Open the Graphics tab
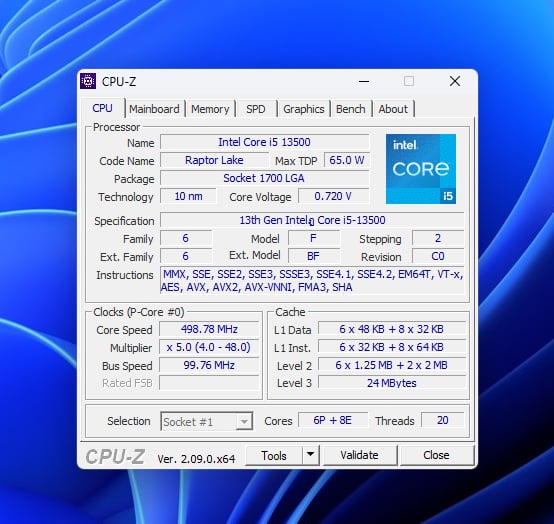The height and width of the screenshot is (524, 554). [x=304, y=109]
